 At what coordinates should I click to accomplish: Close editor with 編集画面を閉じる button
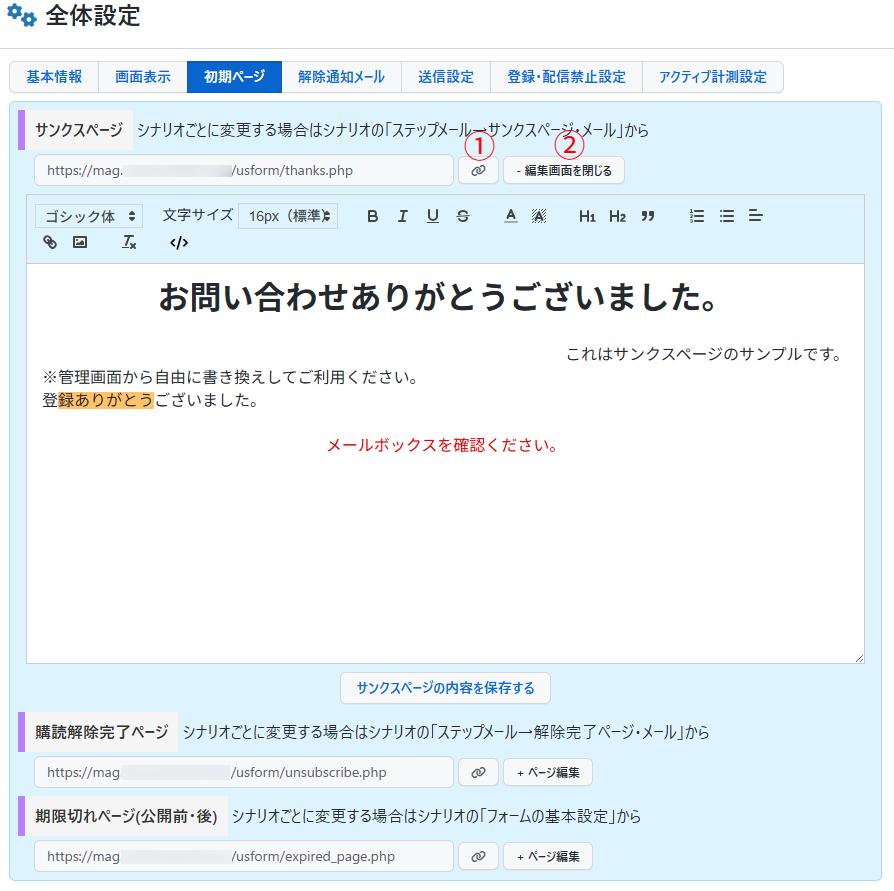[564, 171]
